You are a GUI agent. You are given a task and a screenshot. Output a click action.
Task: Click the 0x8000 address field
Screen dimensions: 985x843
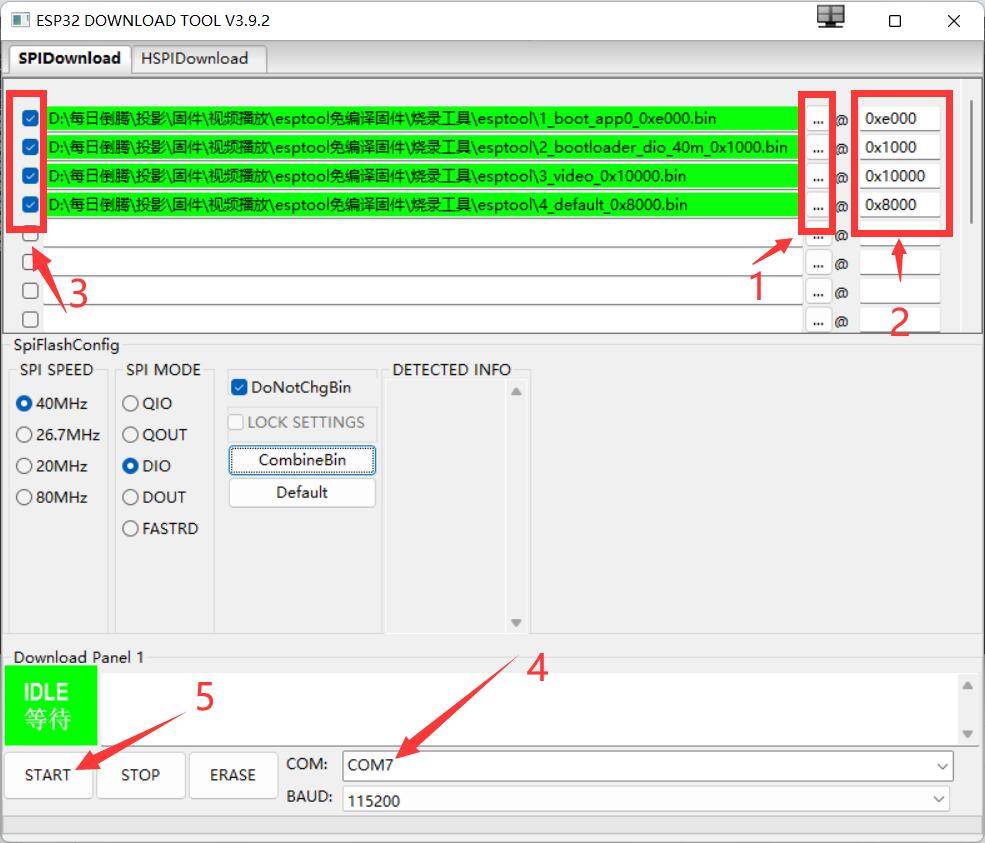coord(900,205)
